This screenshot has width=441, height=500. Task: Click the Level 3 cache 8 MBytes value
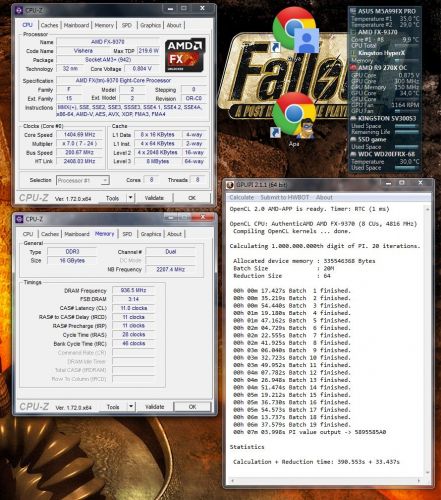pos(157,161)
